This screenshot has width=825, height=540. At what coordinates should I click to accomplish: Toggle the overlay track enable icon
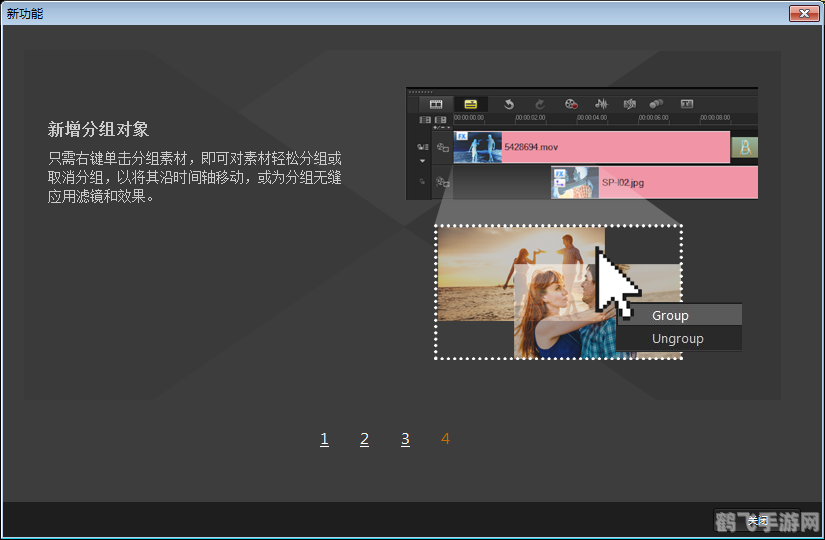coord(442,183)
